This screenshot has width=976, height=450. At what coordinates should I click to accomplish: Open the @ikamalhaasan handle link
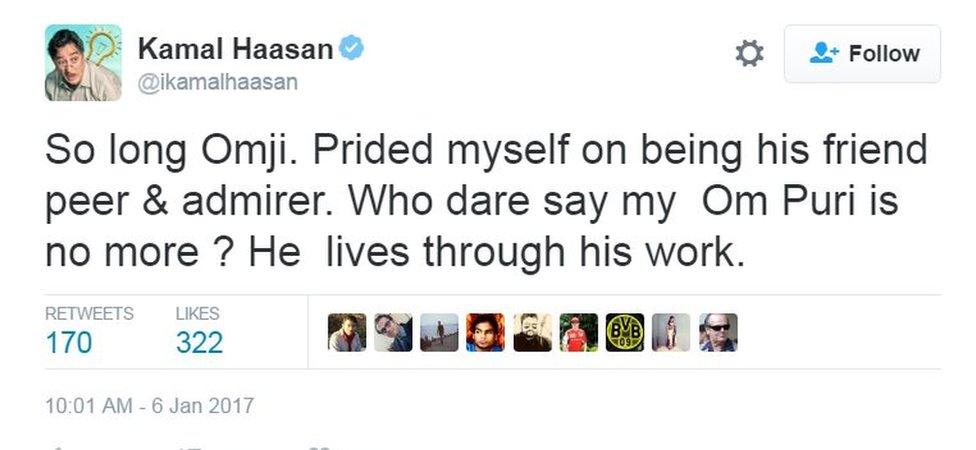pyautogui.click(x=217, y=82)
